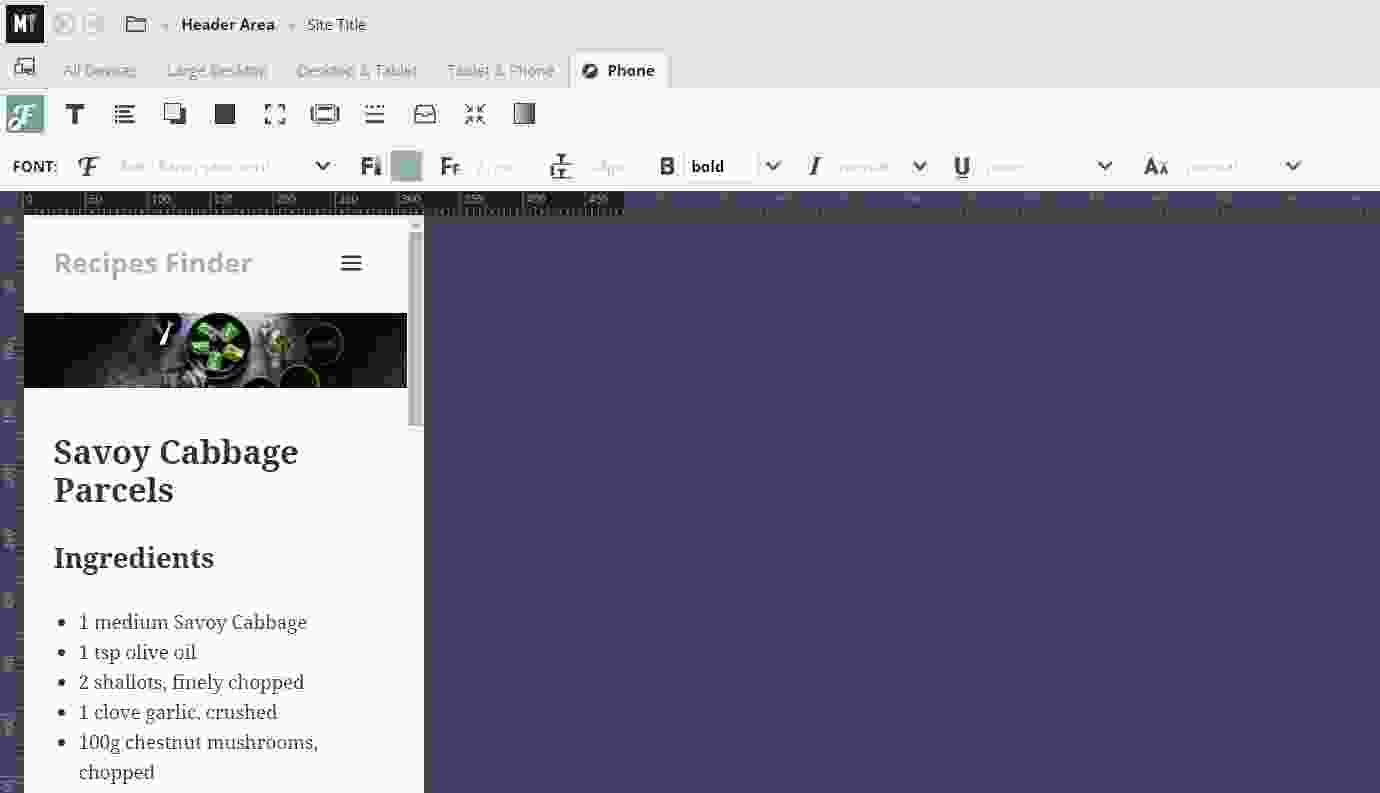Screen dimensions: 1380x793
Task: Click the Header Area breadcrumb
Action: coord(228,24)
